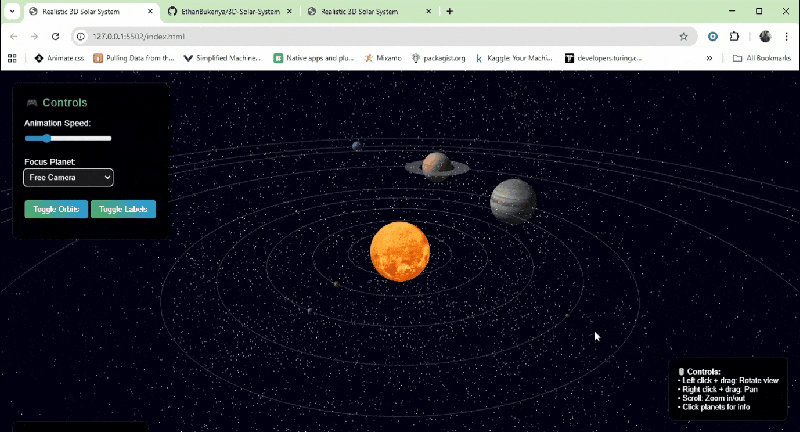This screenshot has height=432, width=800.
Task: Click the browser reload button
Action: [x=56, y=36]
